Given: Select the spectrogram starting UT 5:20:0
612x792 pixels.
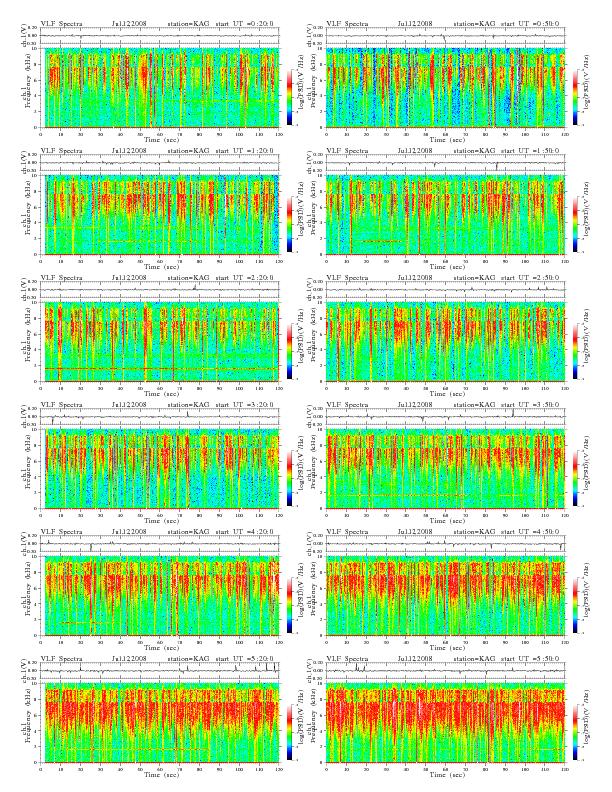Looking at the screenshot, I should click(160, 723).
